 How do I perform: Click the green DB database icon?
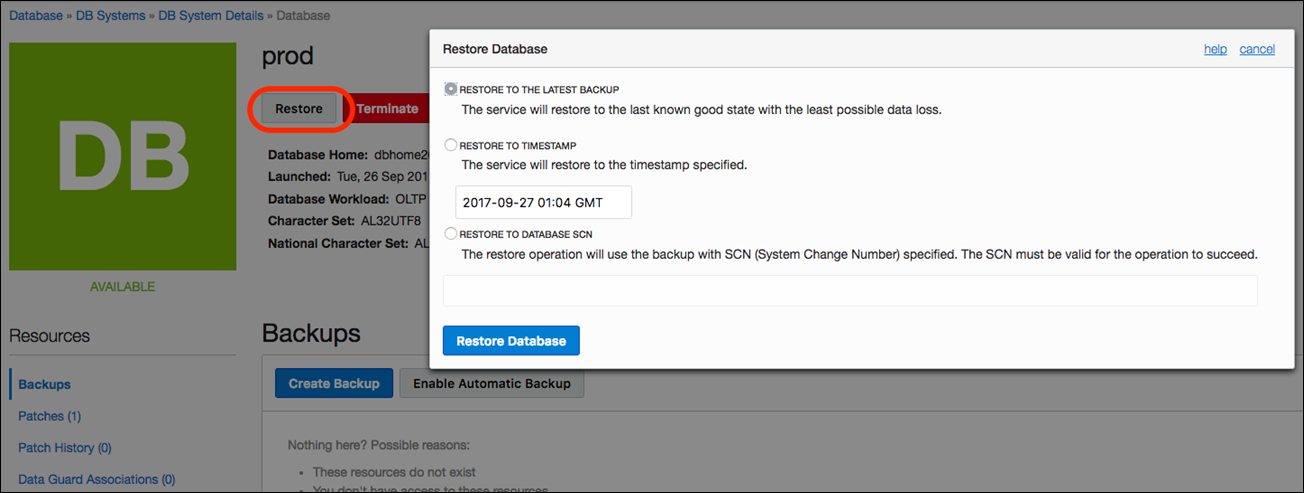tap(123, 157)
